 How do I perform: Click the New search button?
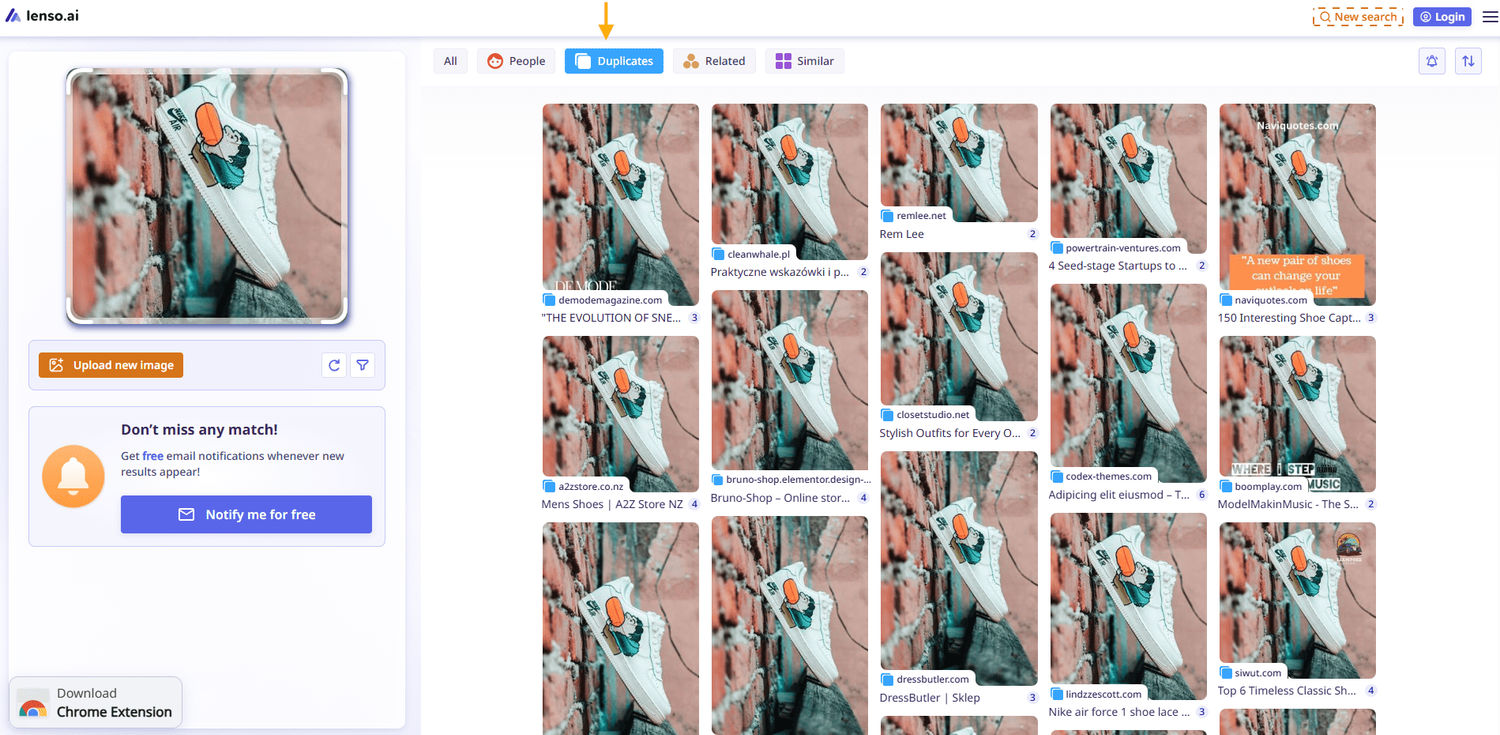tap(1358, 17)
